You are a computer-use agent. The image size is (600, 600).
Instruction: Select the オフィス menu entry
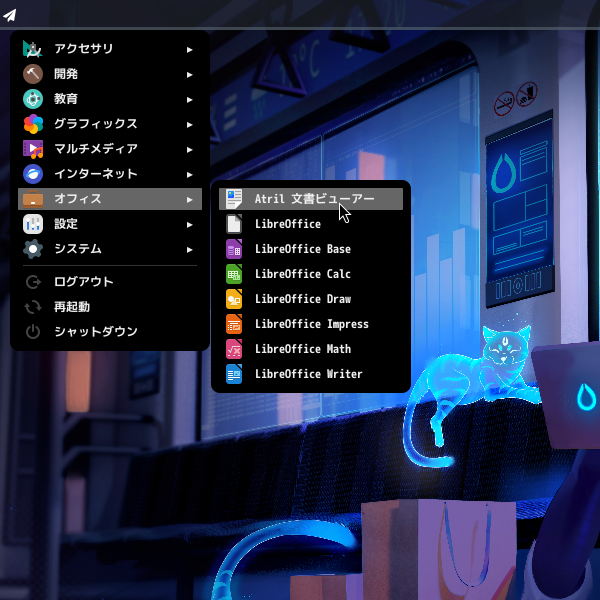[x=110, y=199]
